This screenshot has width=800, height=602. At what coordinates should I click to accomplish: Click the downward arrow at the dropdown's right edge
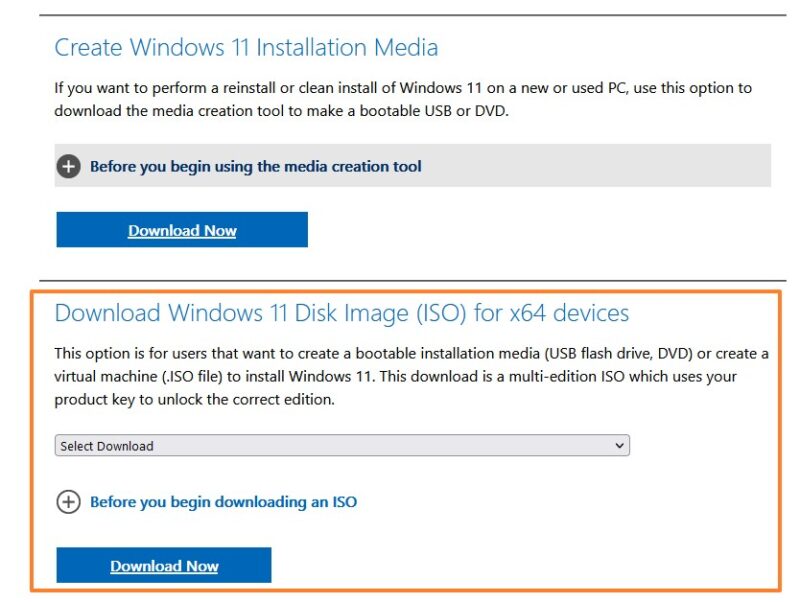(620, 445)
